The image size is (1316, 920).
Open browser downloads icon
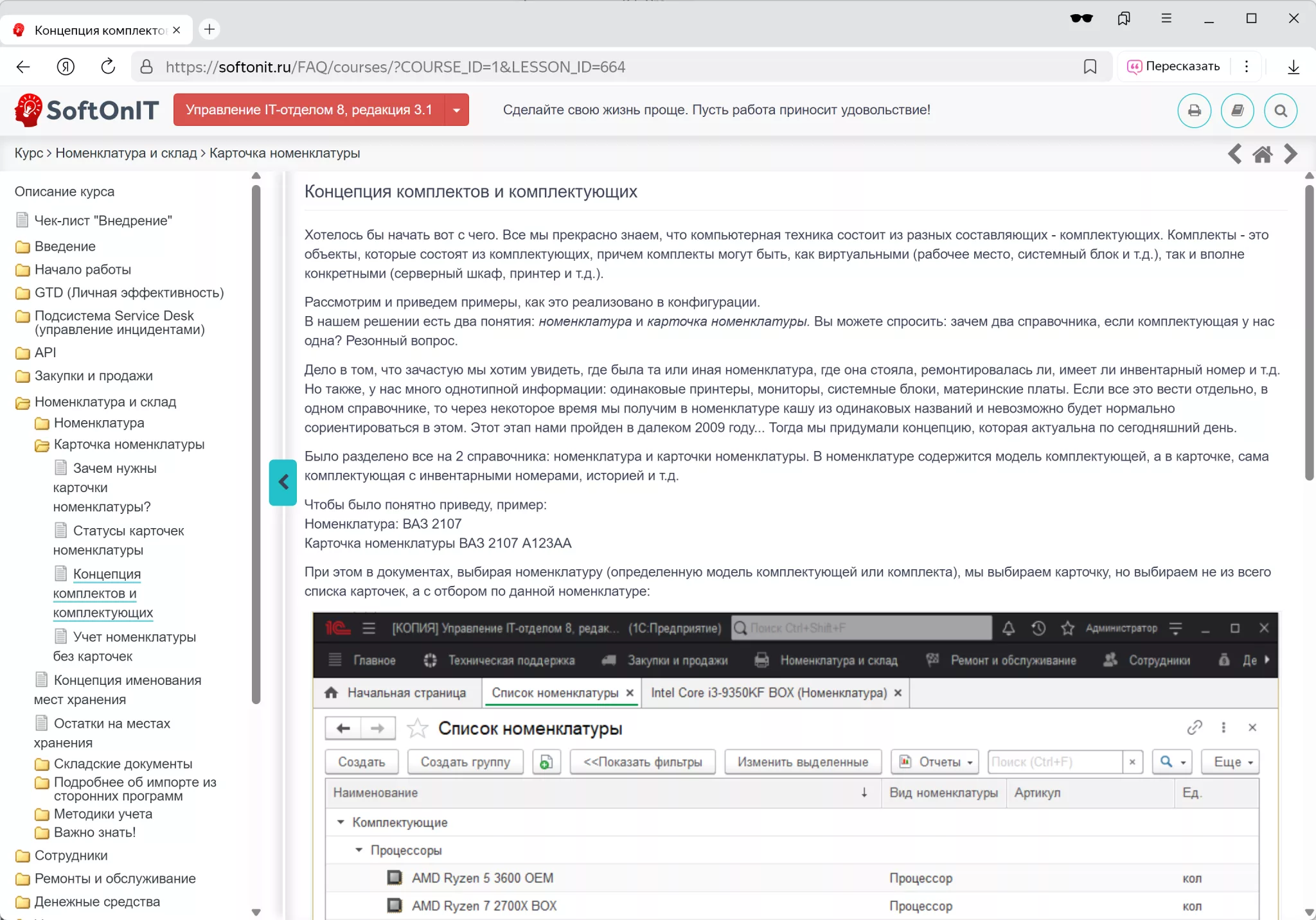pyautogui.click(x=1294, y=67)
